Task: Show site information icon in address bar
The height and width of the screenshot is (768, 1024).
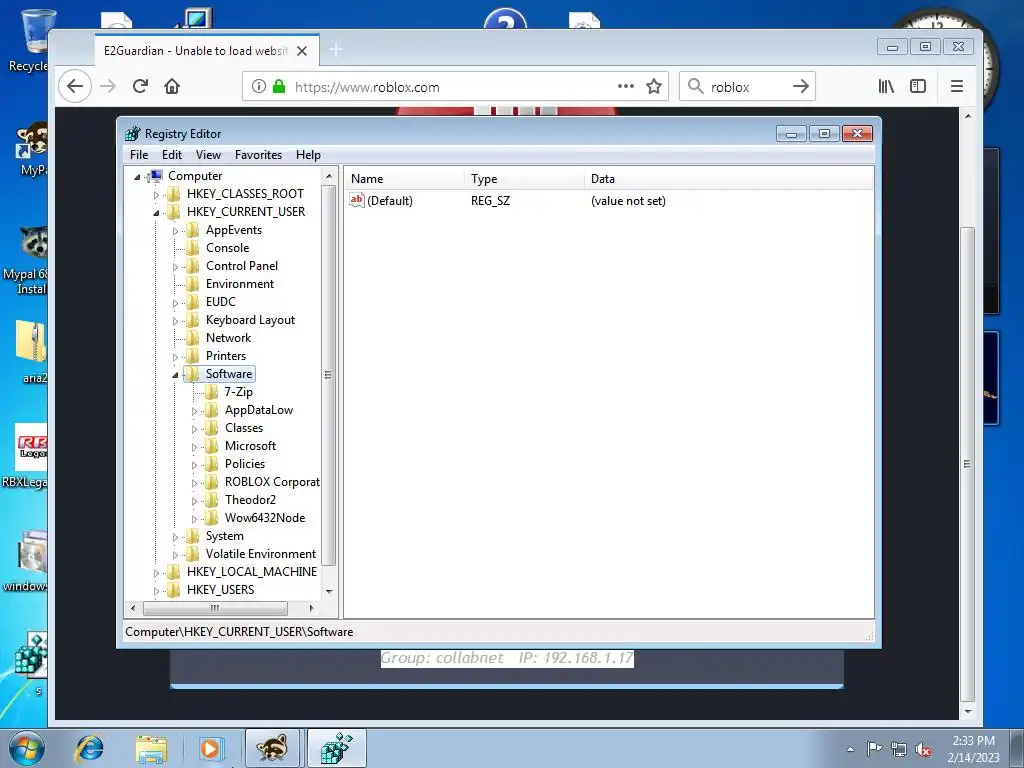Action: click(x=259, y=86)
